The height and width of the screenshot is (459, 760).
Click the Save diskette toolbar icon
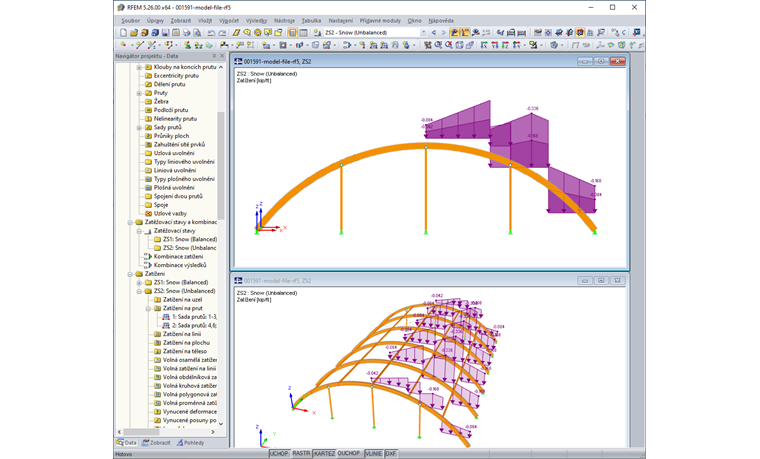(165, 32)
